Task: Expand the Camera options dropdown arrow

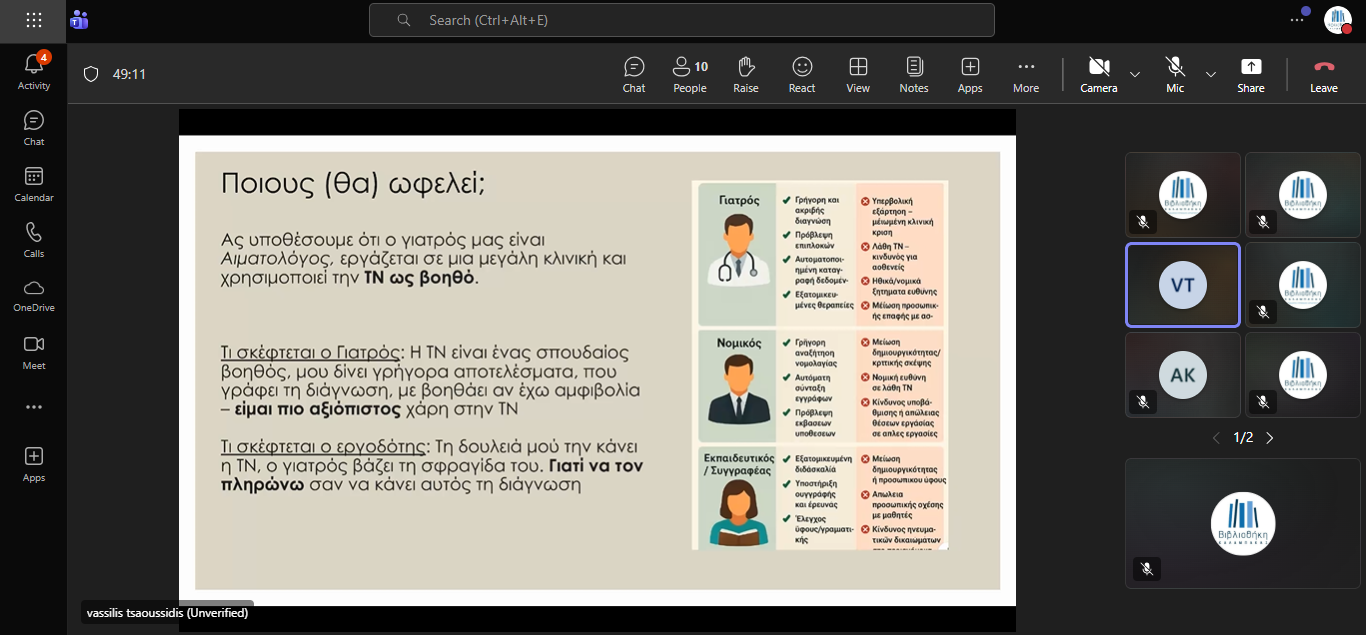Action: [x=1135, y=74]
